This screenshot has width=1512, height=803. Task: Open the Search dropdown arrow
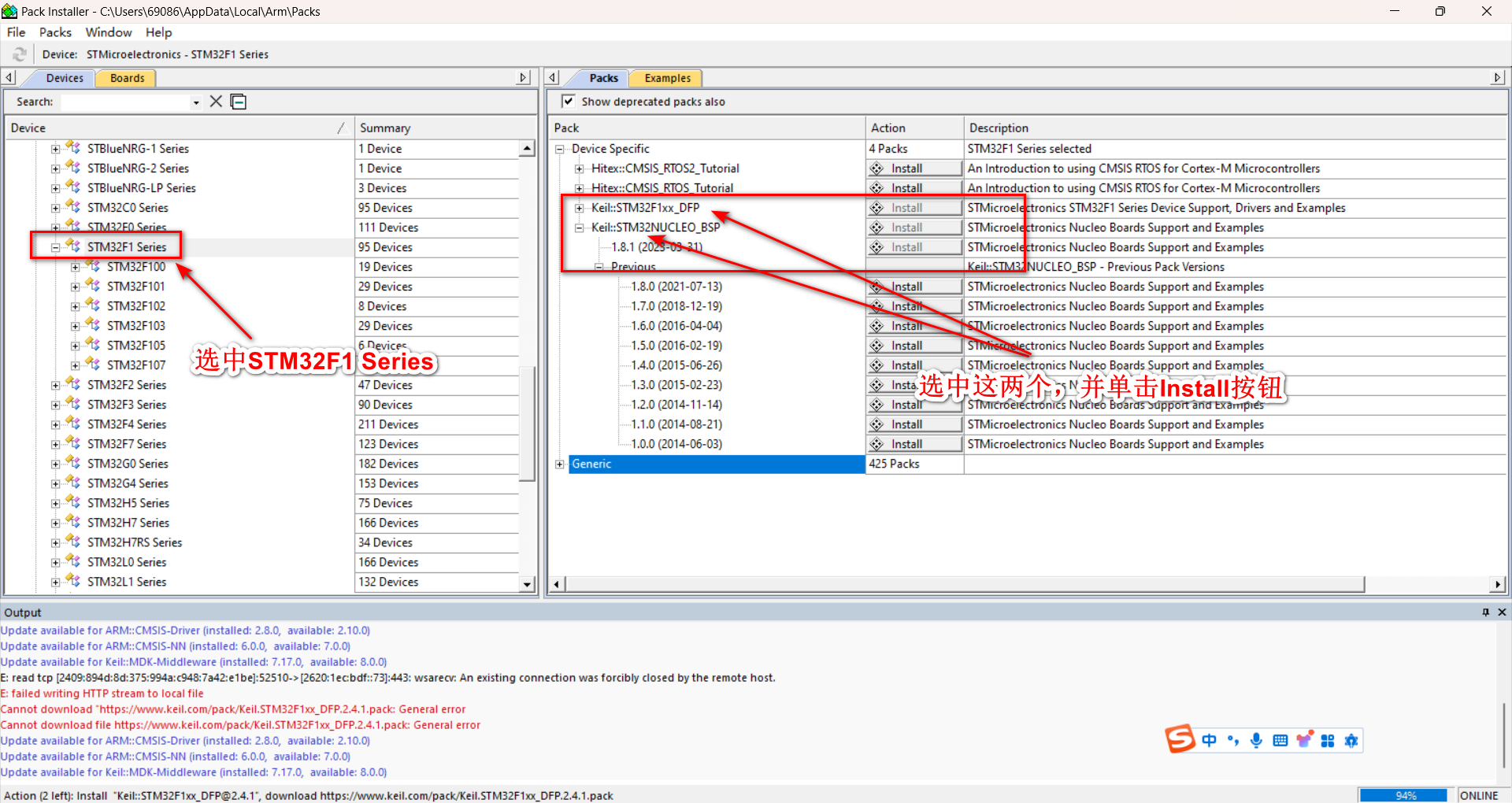click(x=195, y=102)
